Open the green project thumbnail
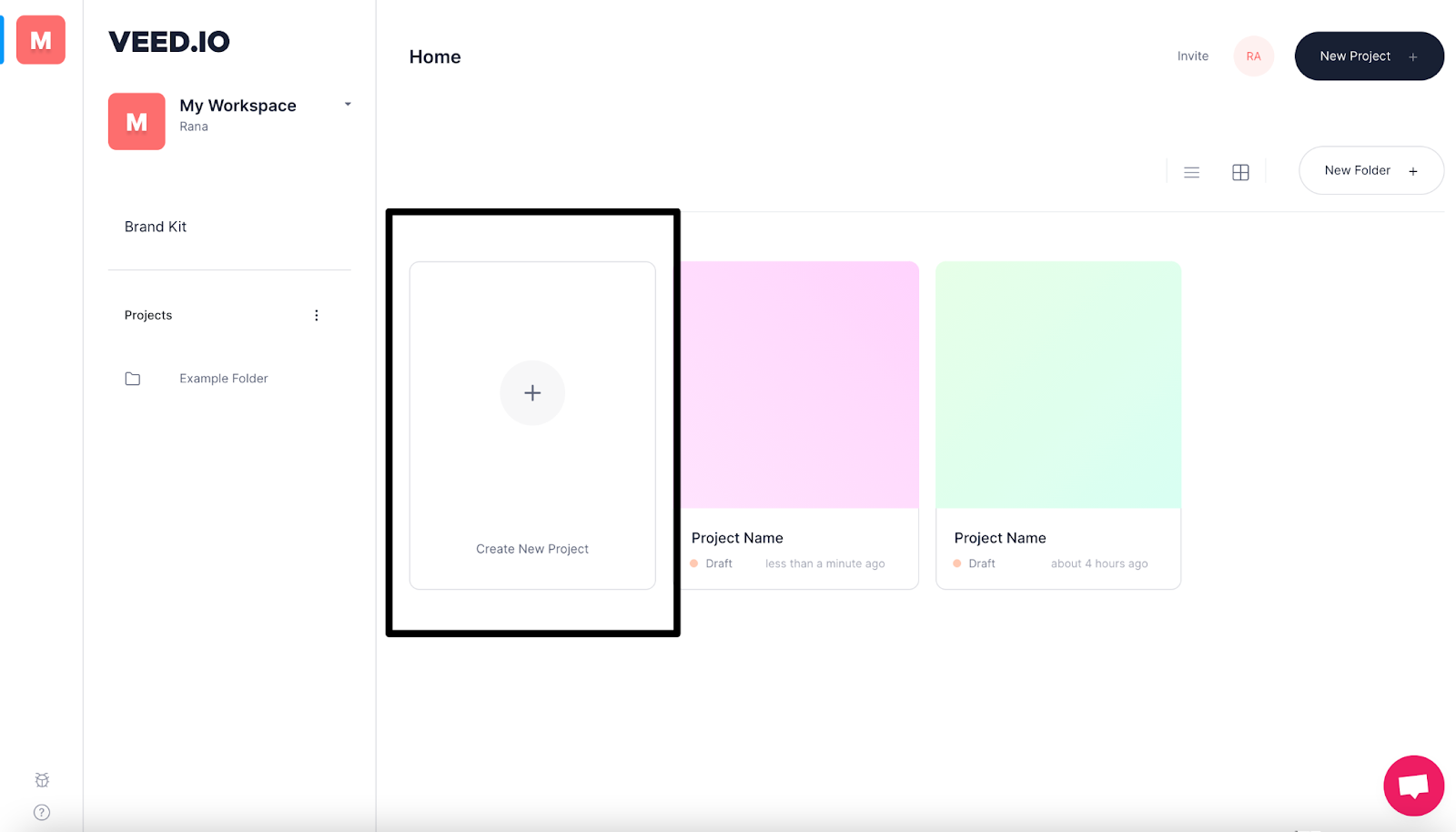Image resolution: width=1456 pixels, height=832 pixels. [x=1058, y=385]
